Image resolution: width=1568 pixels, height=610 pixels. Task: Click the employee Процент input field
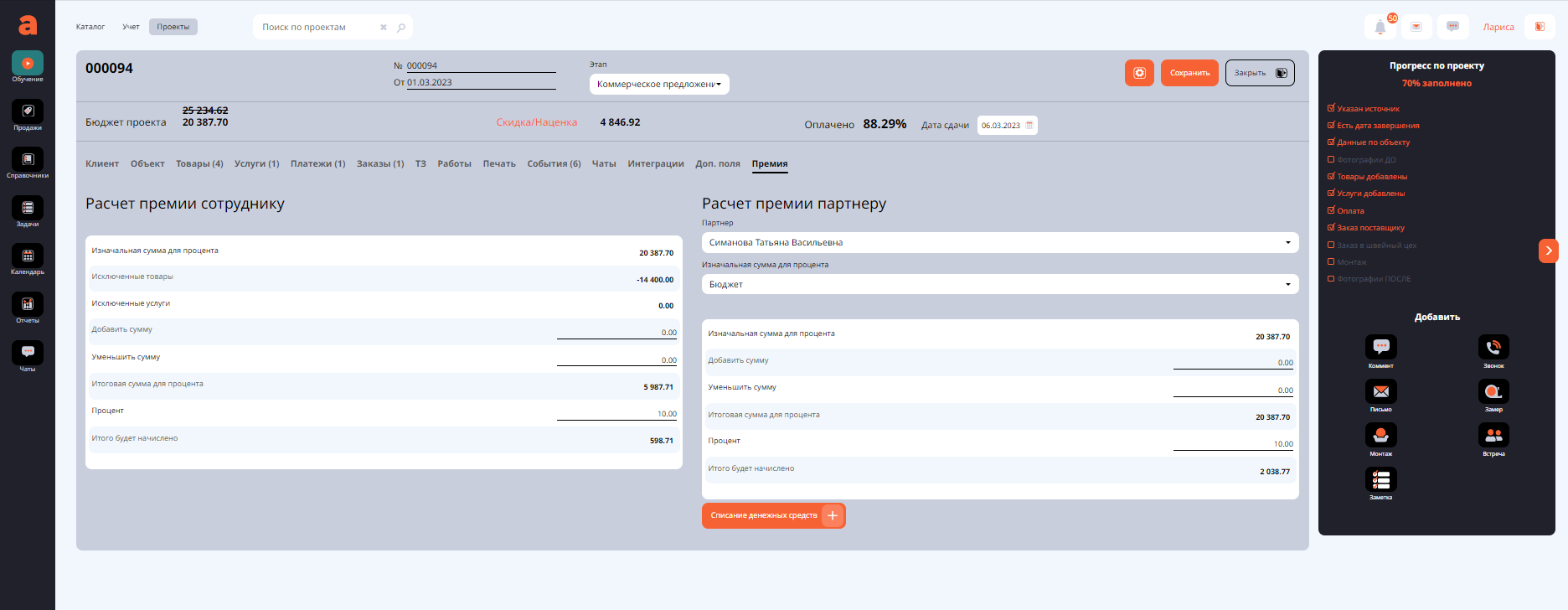(616, 414)
